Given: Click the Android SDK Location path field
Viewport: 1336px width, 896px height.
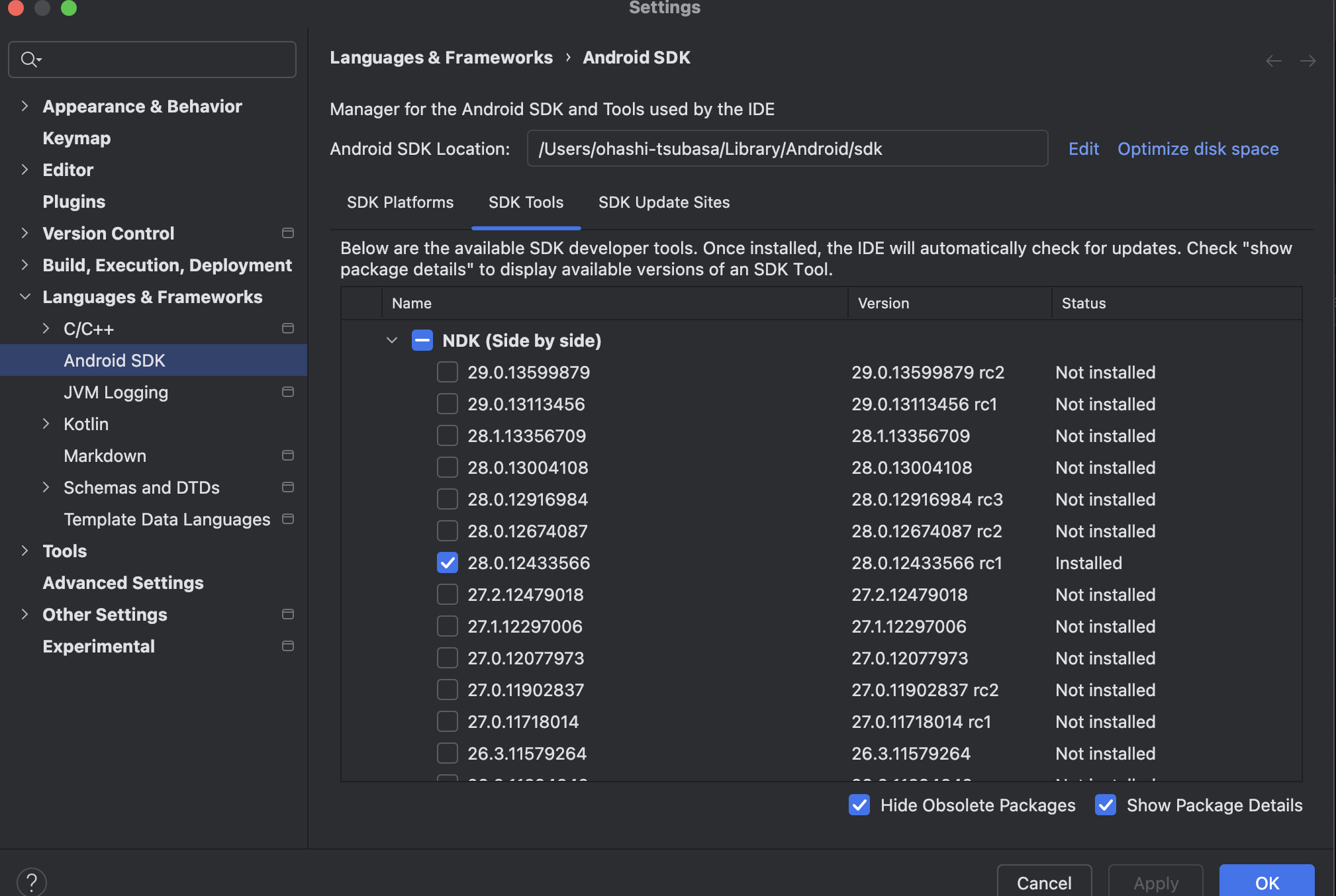Looking at the screenshot, I should [x=787, y=148].
